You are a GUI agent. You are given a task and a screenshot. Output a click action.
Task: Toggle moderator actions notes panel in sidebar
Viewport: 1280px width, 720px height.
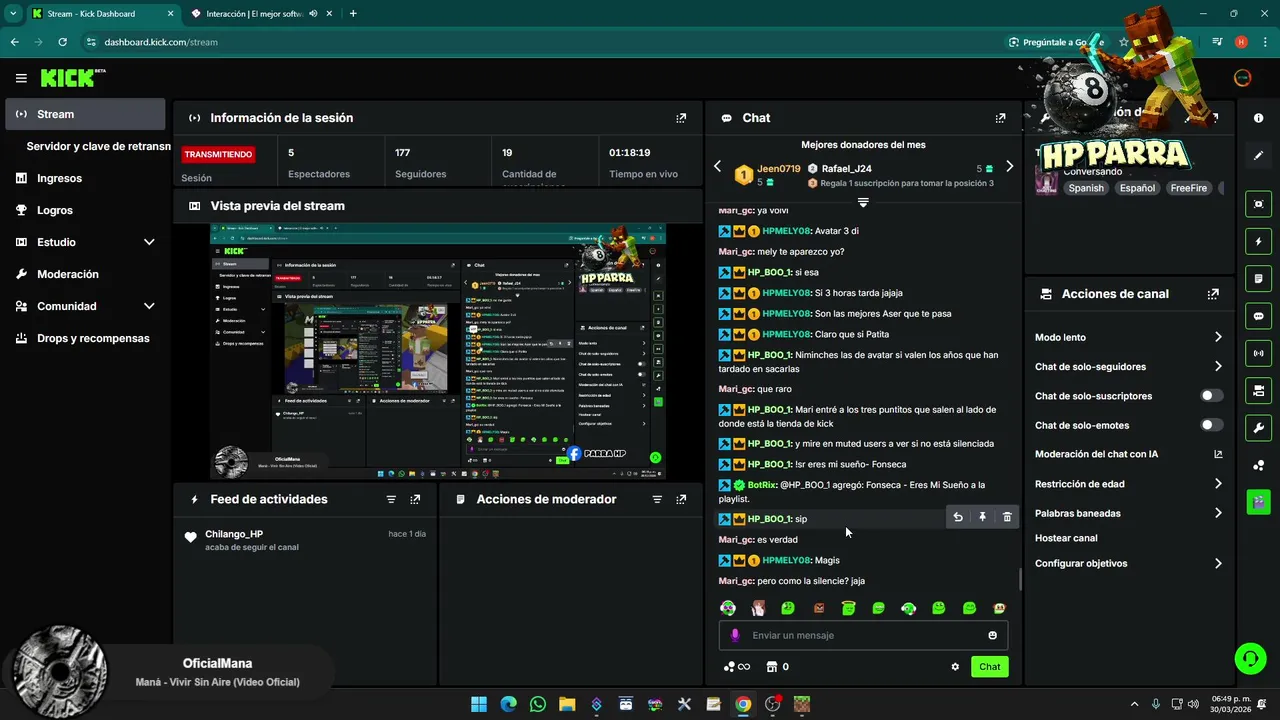[1258, 278]
